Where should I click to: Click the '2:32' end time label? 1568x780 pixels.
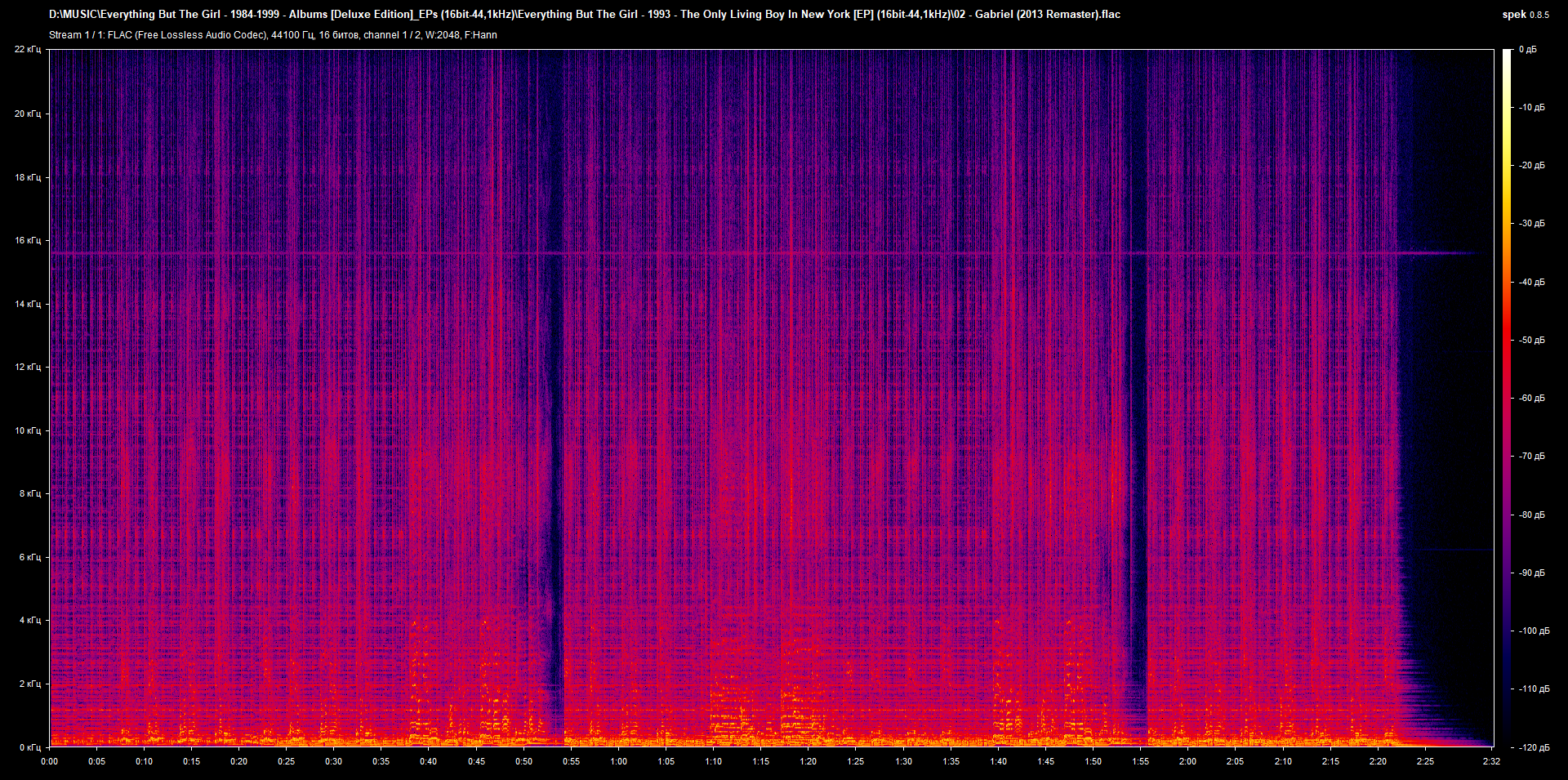click(1491, 761)
